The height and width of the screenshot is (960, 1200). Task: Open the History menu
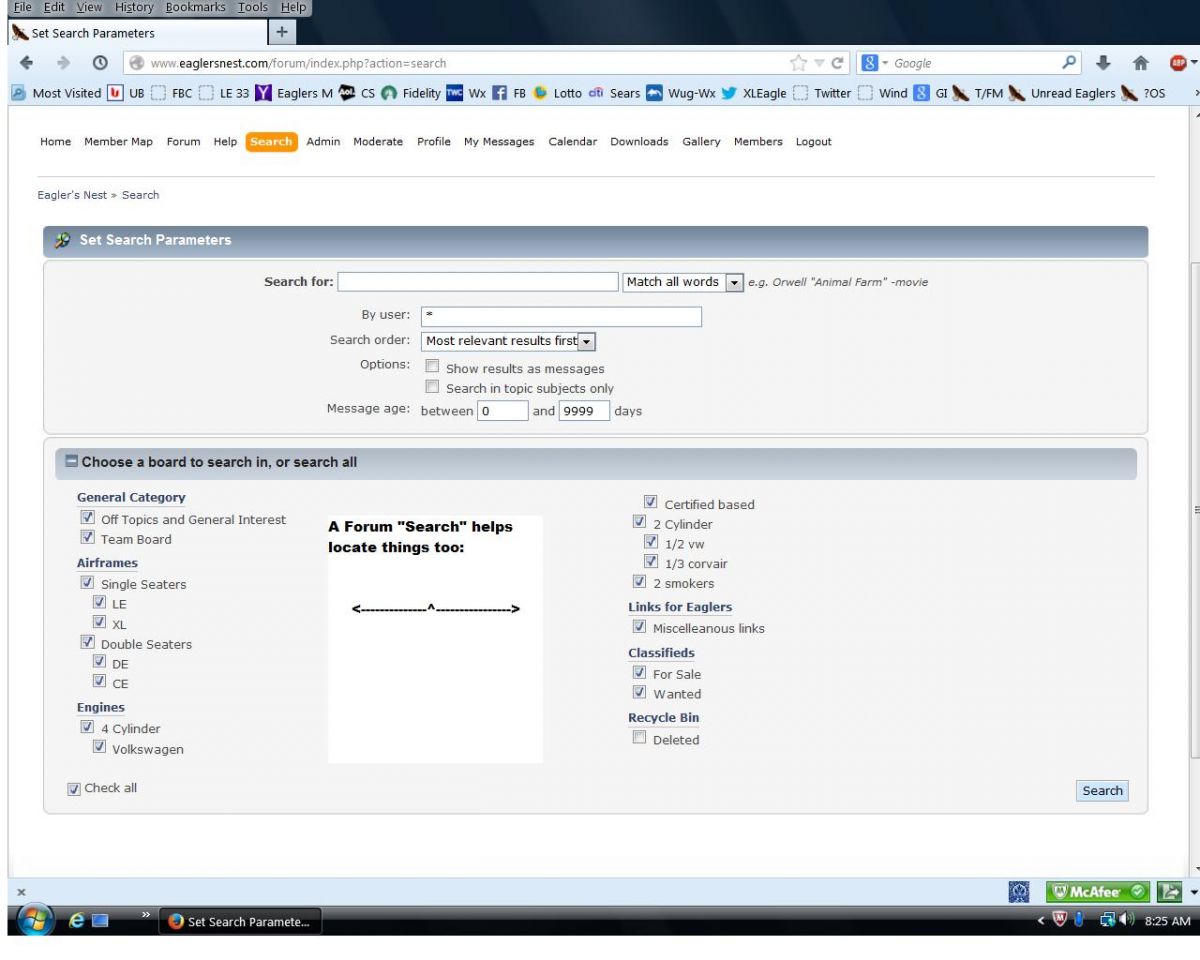[133, 7]
